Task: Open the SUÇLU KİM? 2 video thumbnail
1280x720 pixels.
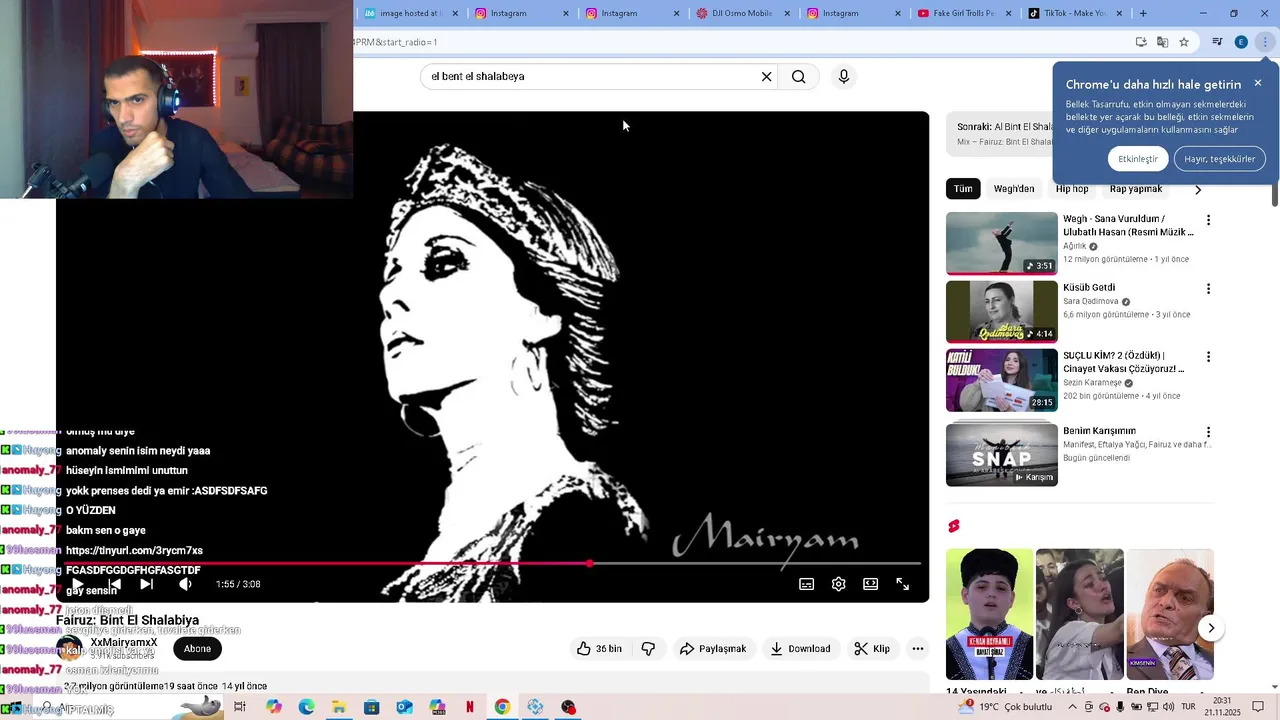Action: (x=1001, y=380)
